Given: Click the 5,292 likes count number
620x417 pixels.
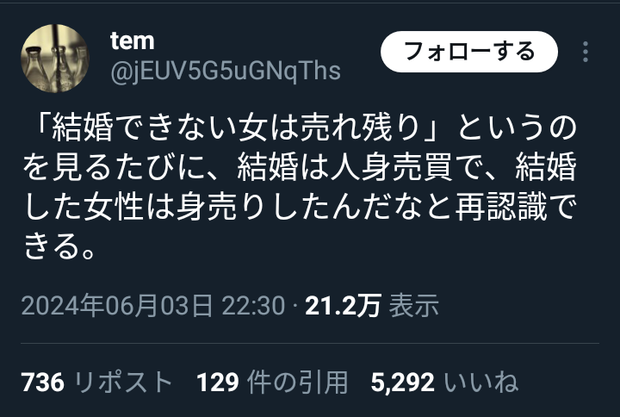Looking at the screenshot, I should click(403, 383).
